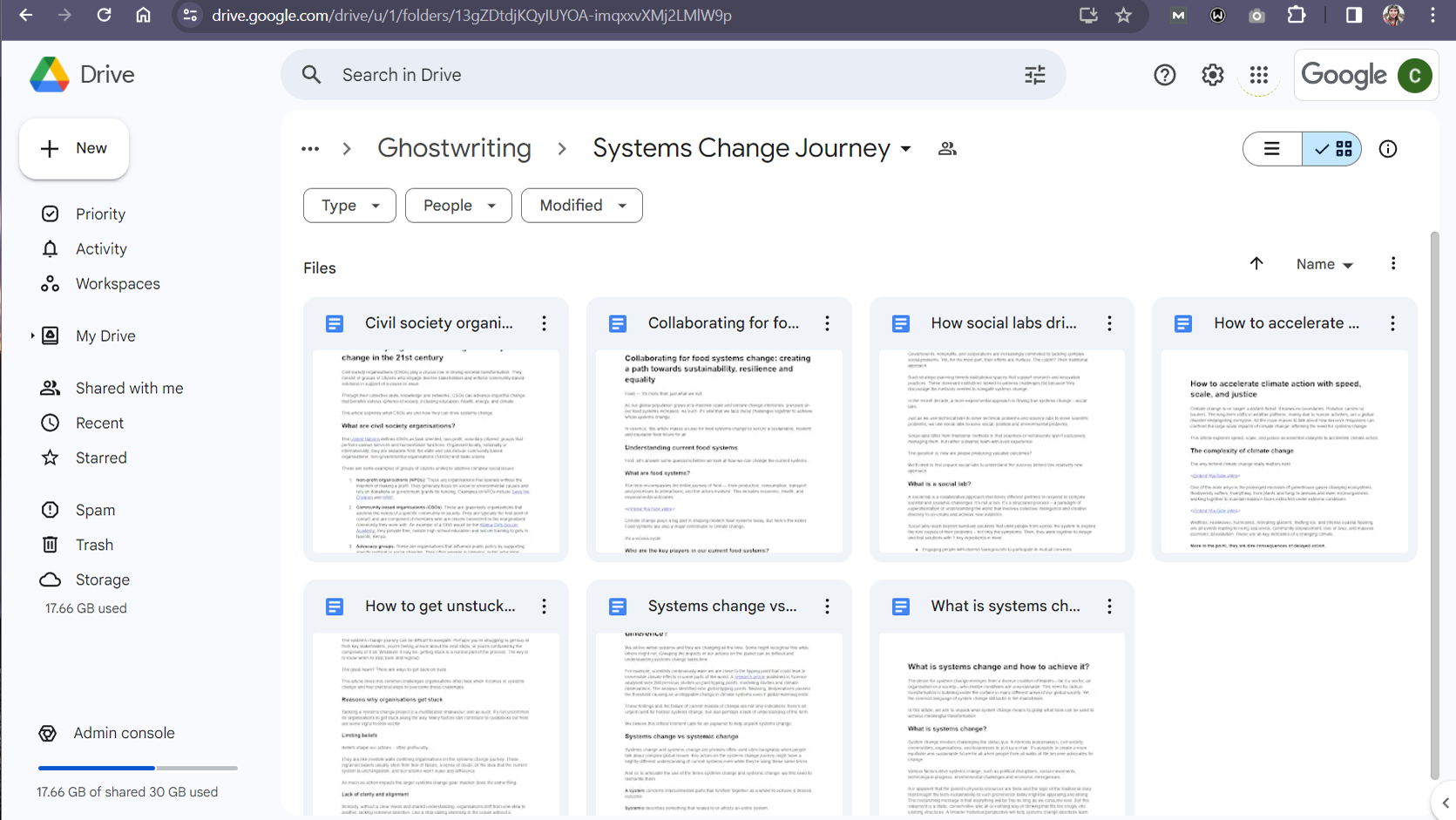Reload the page in the browser
The height and width of the screenshot is (820, 1456).
(104, 15)
